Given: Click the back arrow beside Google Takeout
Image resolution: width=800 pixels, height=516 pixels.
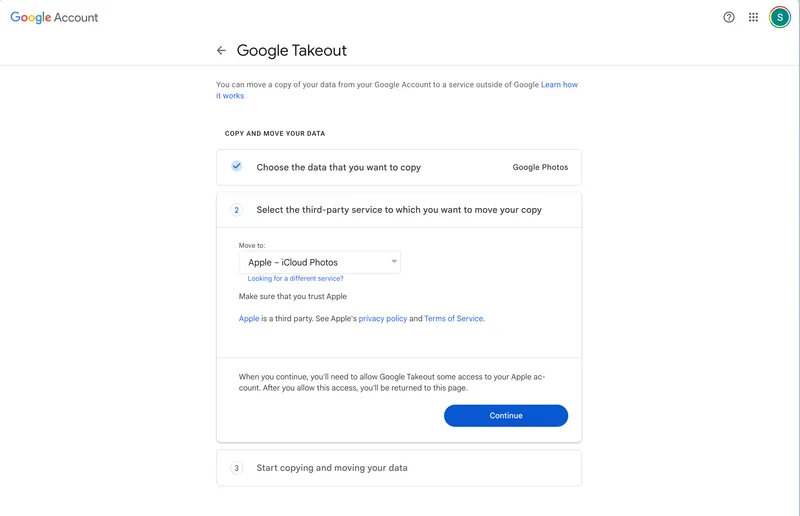Looking at the screenshot, I should point(221,51).
